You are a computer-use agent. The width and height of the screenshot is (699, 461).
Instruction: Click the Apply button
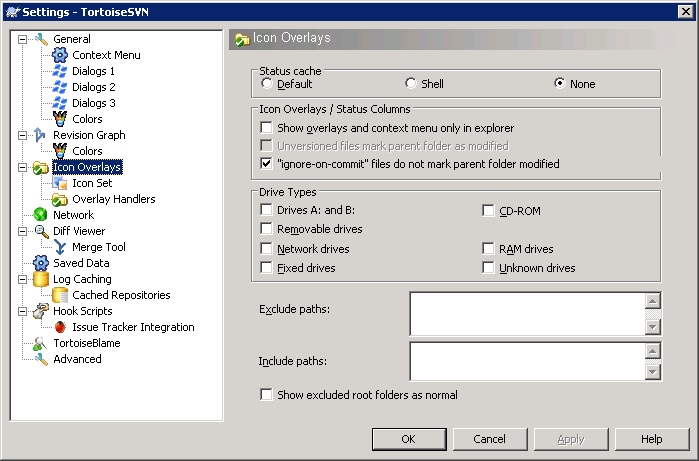pos(571,439)
